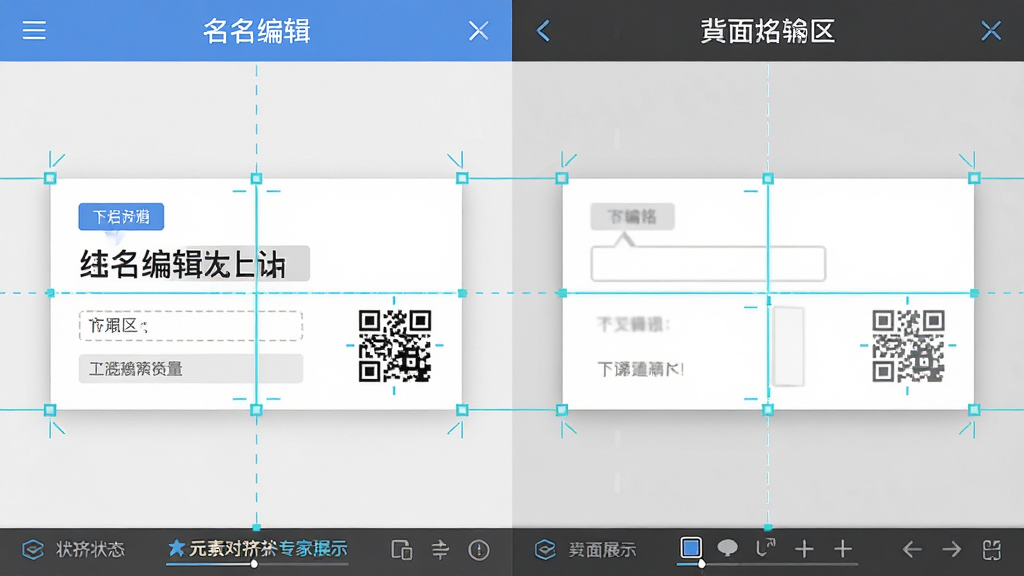Viewport: 1024px width, 576px height.
Task: Click the top-right corner handle of the right card
Action: 974,178
